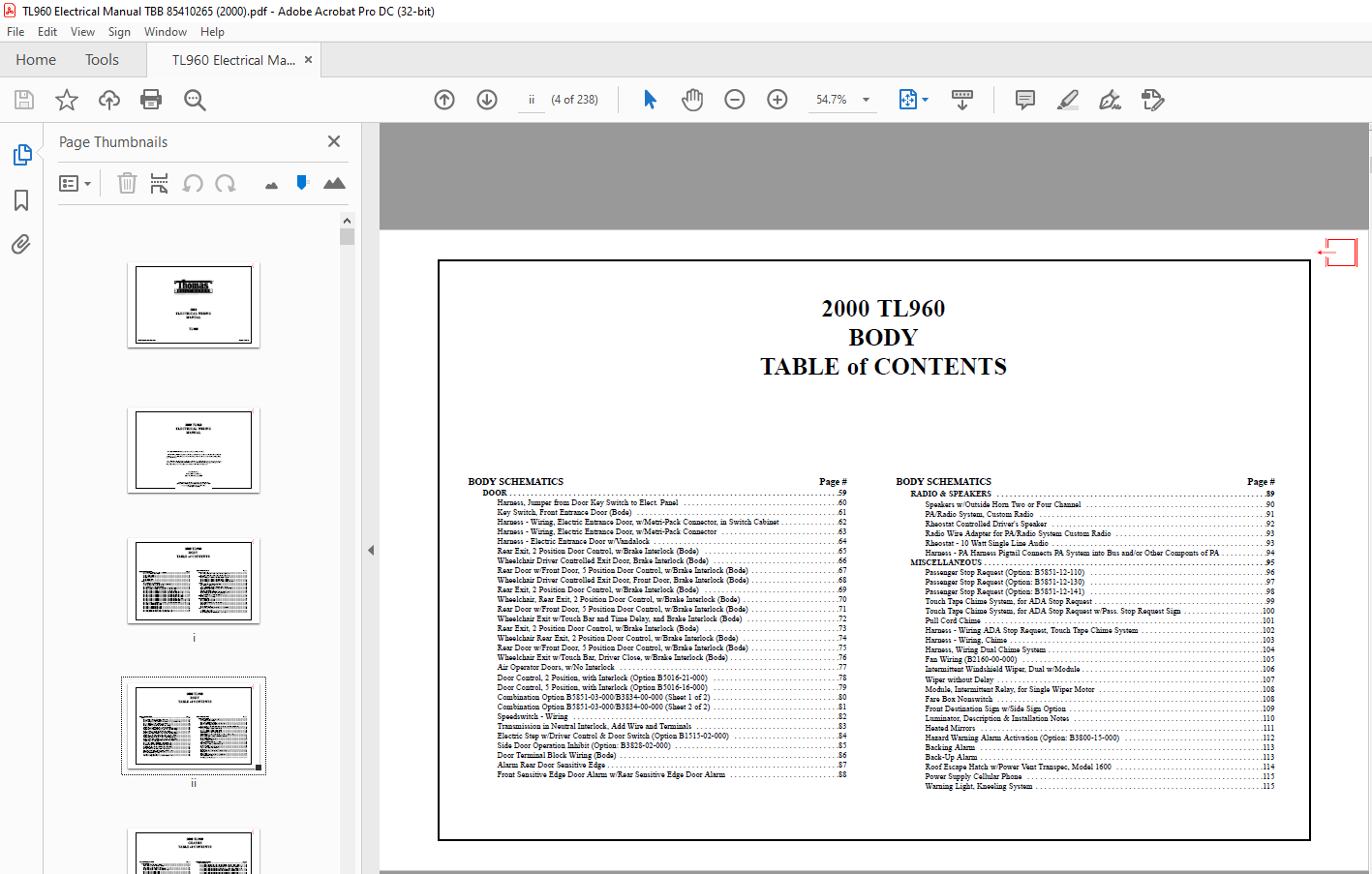Image resolution: width=1372 pixels, height=874 pixels.
Task: Open the Sign document tool
Action: click(x=1110, y=100)
